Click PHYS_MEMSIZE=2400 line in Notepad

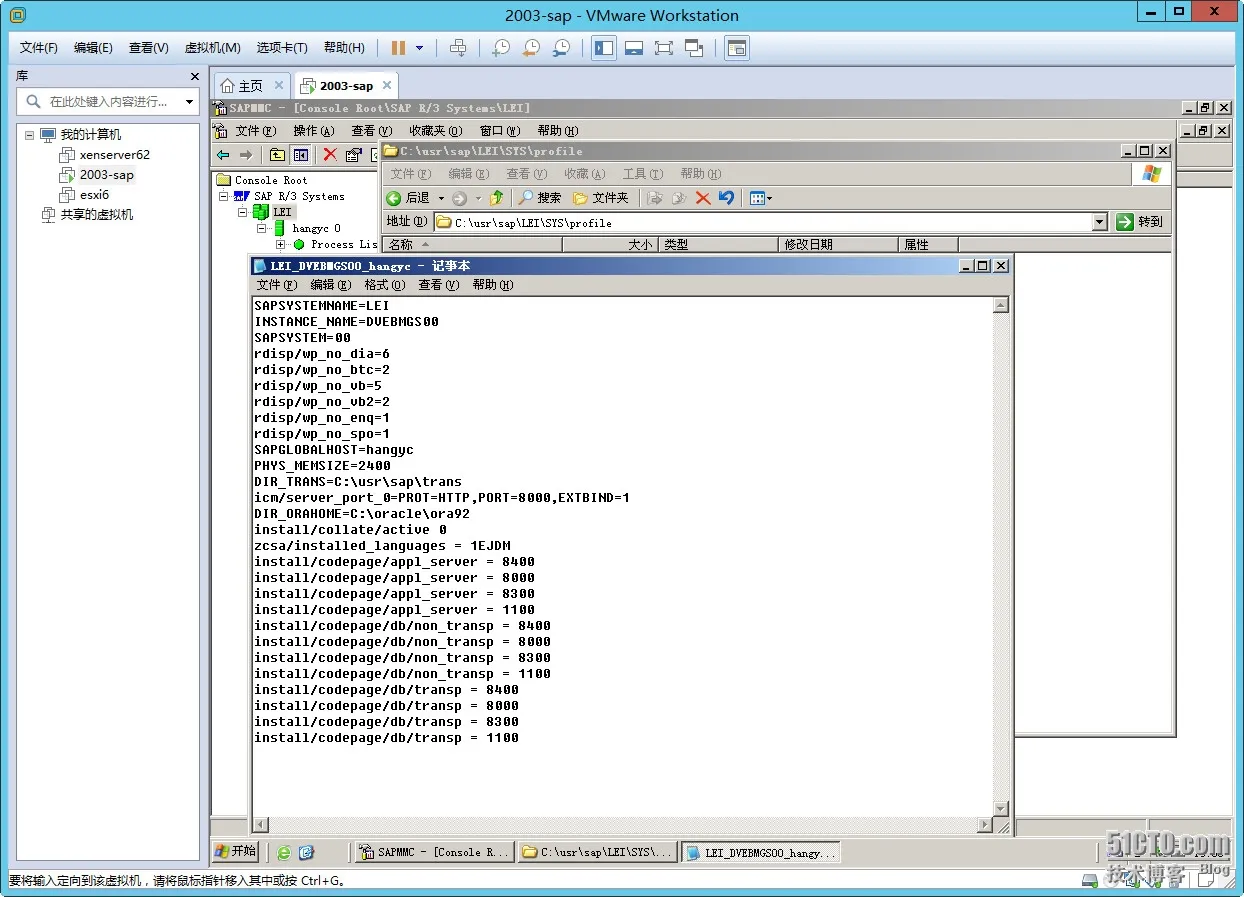coord(322,466)
